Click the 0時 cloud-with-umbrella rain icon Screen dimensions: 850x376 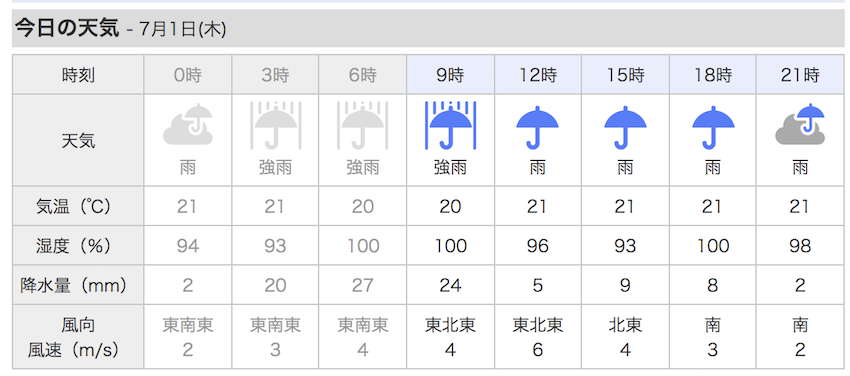[188, 125]
